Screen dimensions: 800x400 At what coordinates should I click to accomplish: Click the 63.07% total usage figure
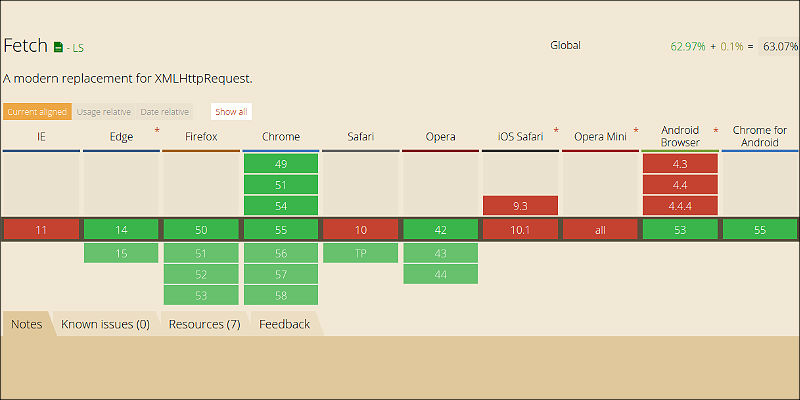(x=781, y=46)
